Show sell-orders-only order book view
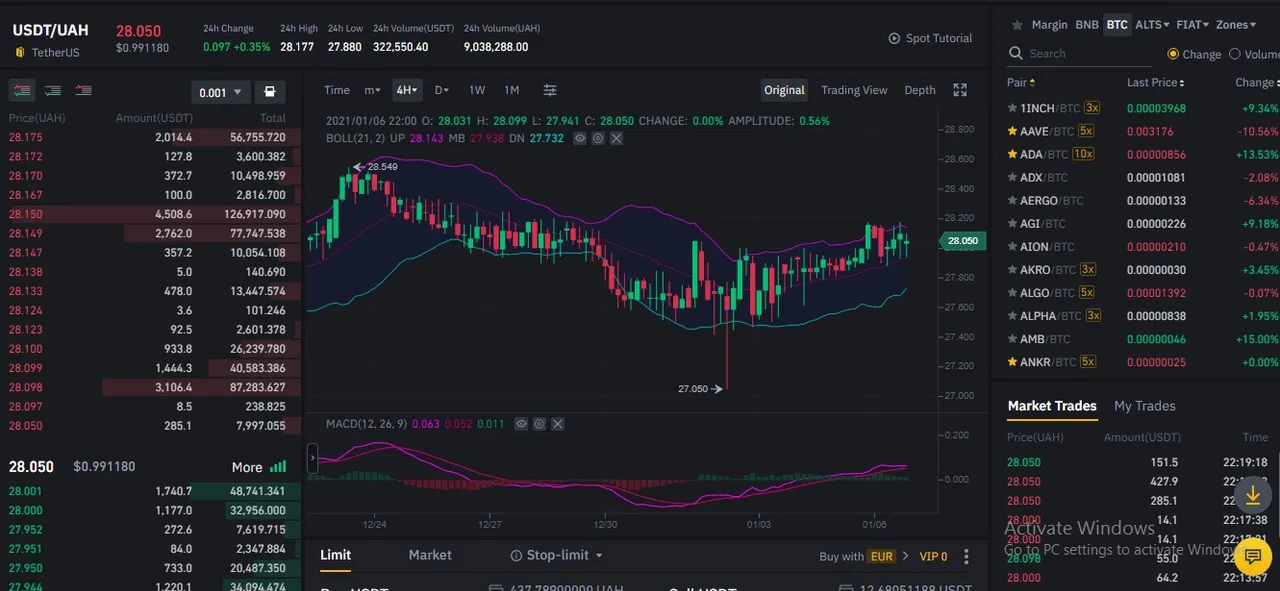This screenshot has width=1280, height=591. coord(84,91)
